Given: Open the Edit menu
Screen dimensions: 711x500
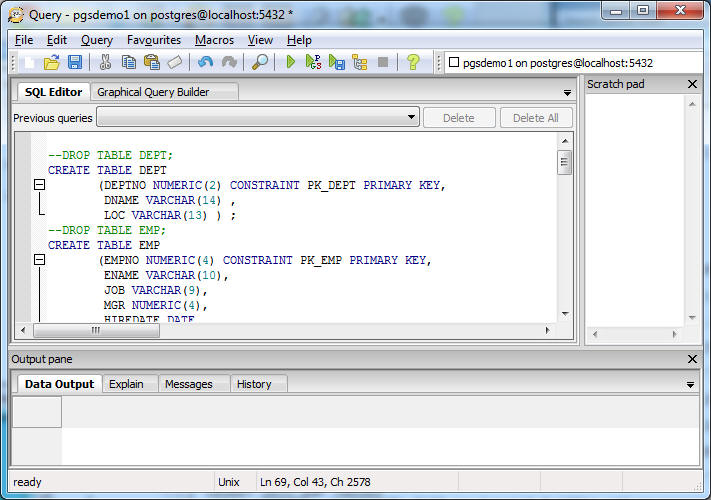Looking at the screenshot, I should click(x=57, y=40).
